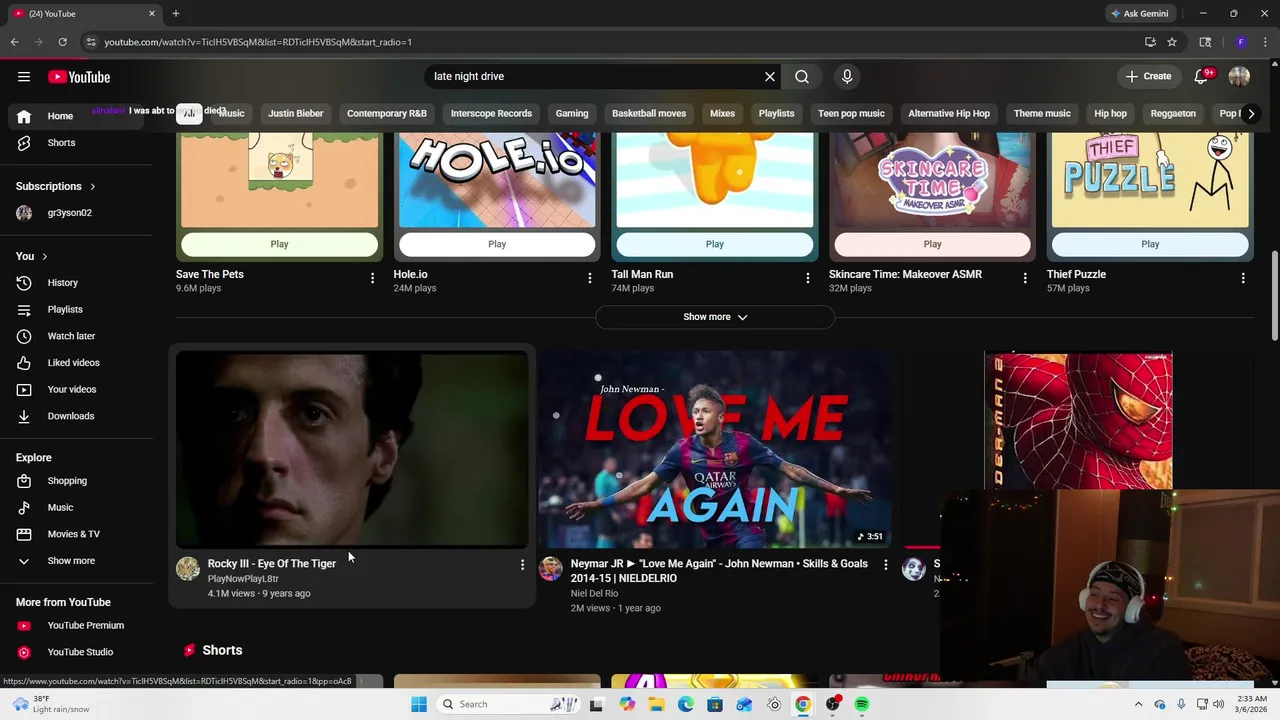Select the Reggaeton chip

tap(1173, 113)
